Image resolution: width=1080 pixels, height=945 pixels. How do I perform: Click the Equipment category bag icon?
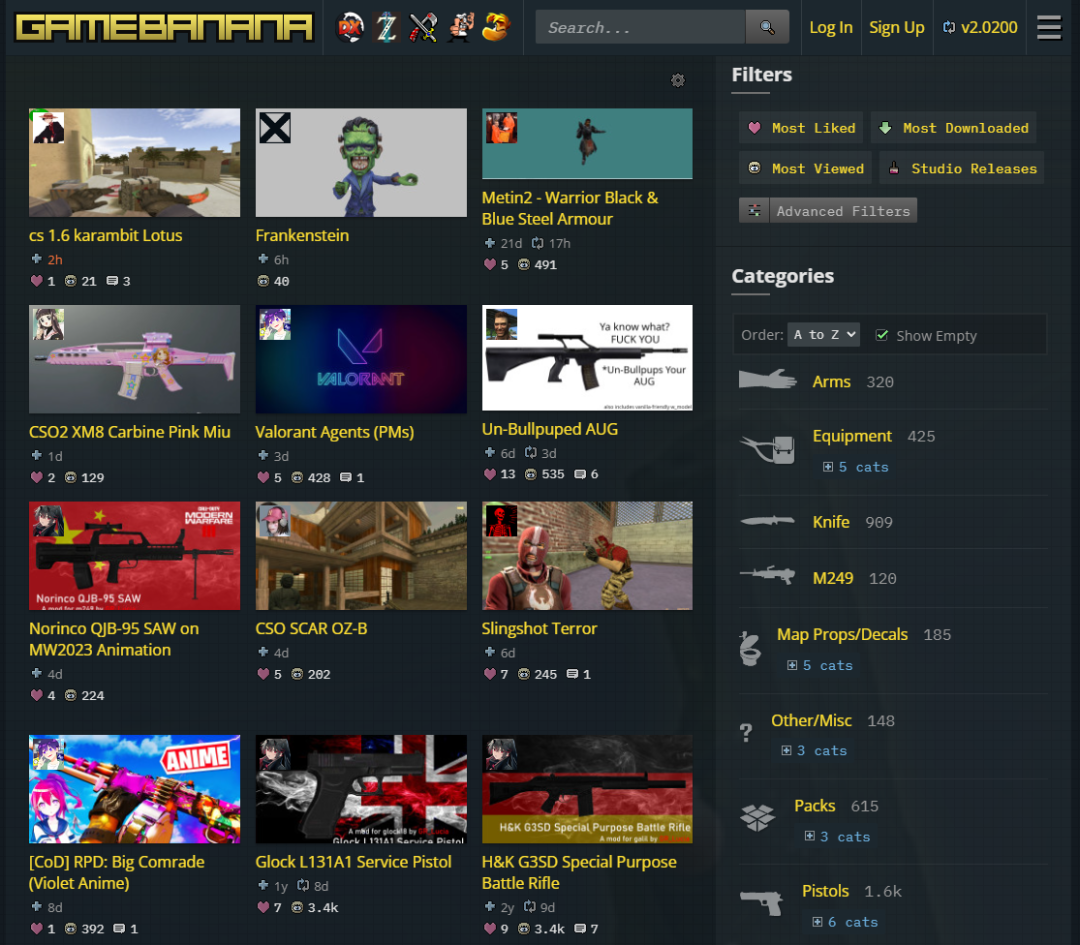point(768,449)
